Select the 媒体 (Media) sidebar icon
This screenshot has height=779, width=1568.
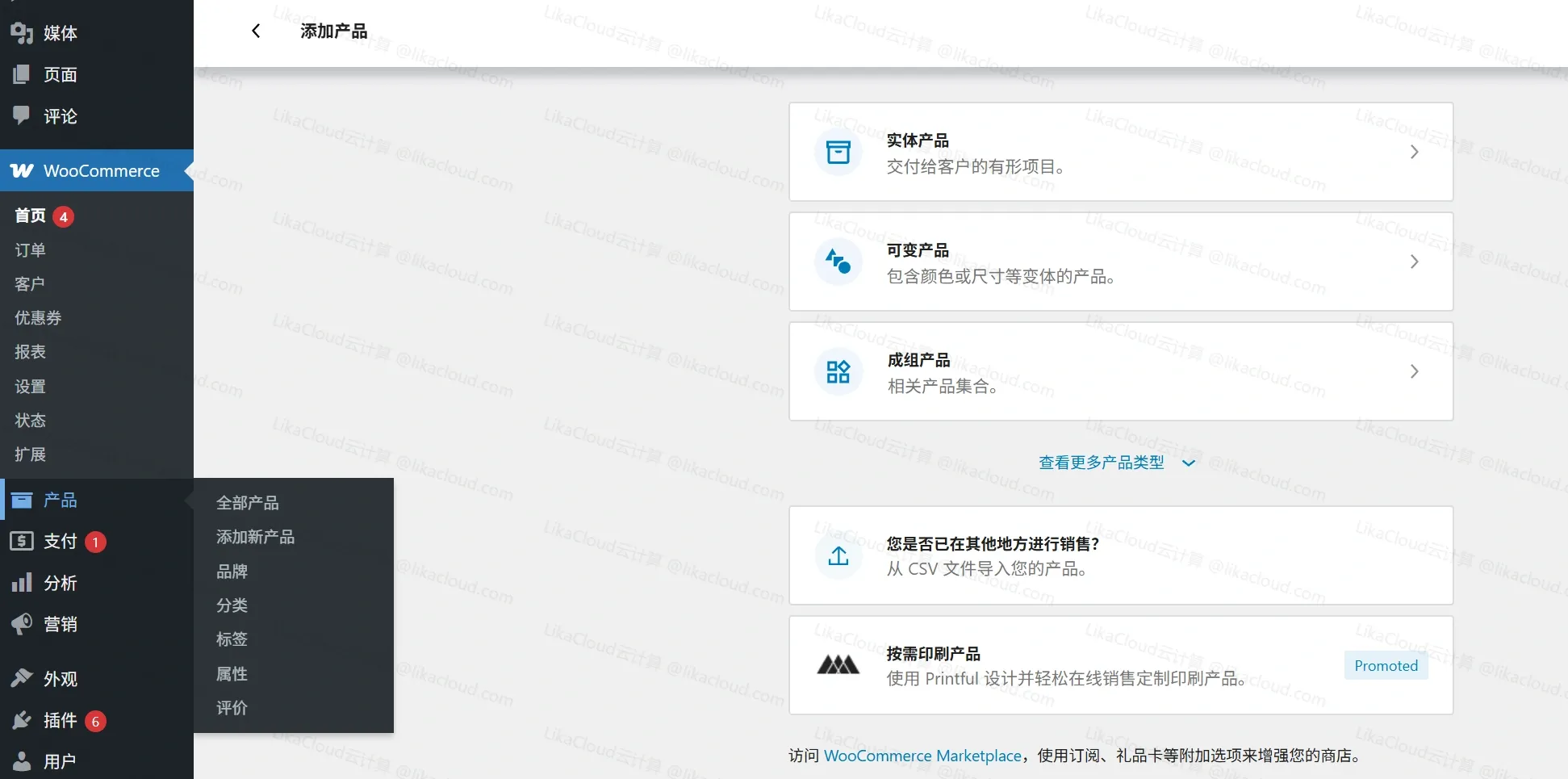pos(22,33)
